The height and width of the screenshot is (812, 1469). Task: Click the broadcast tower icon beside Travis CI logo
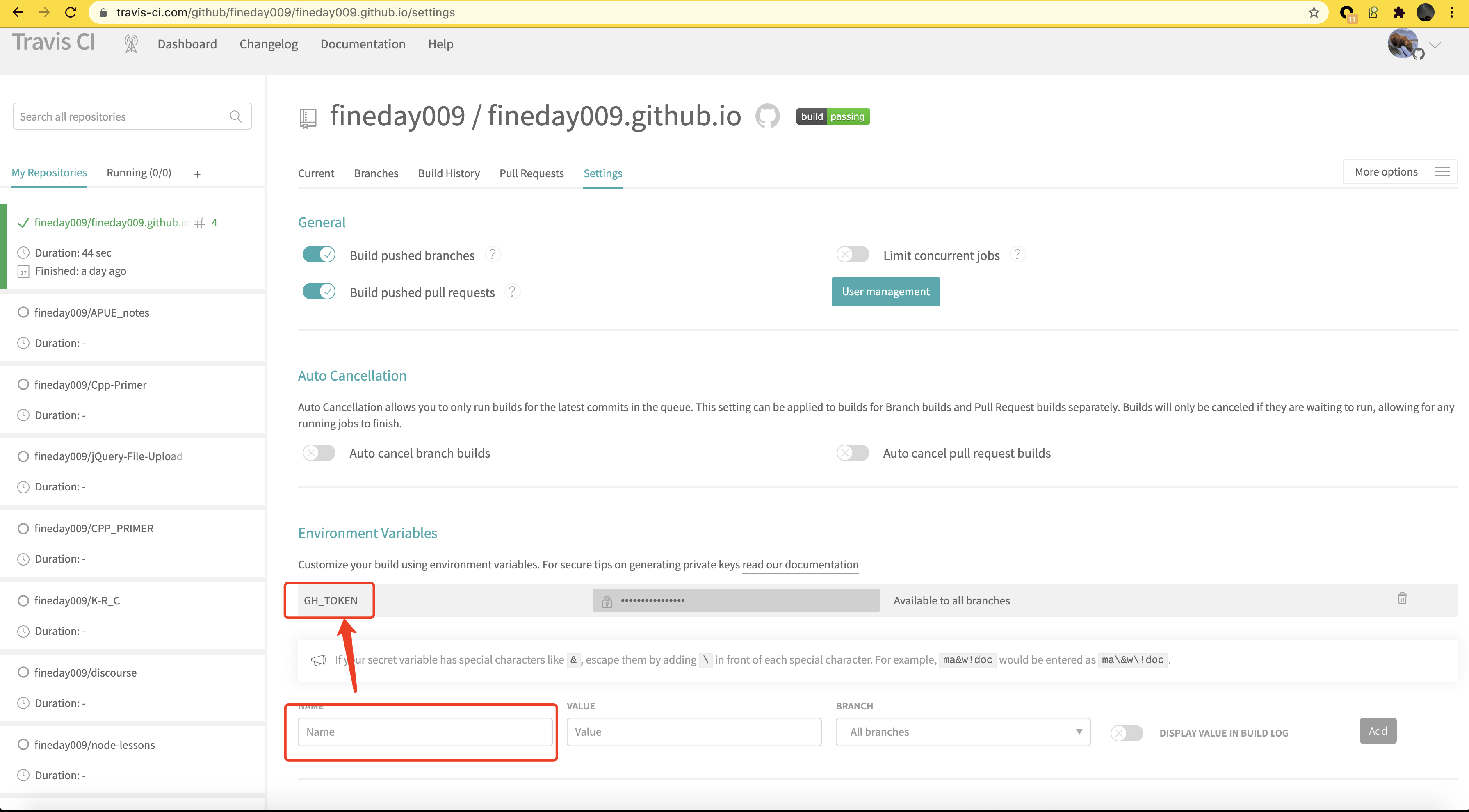coord(131,44)
